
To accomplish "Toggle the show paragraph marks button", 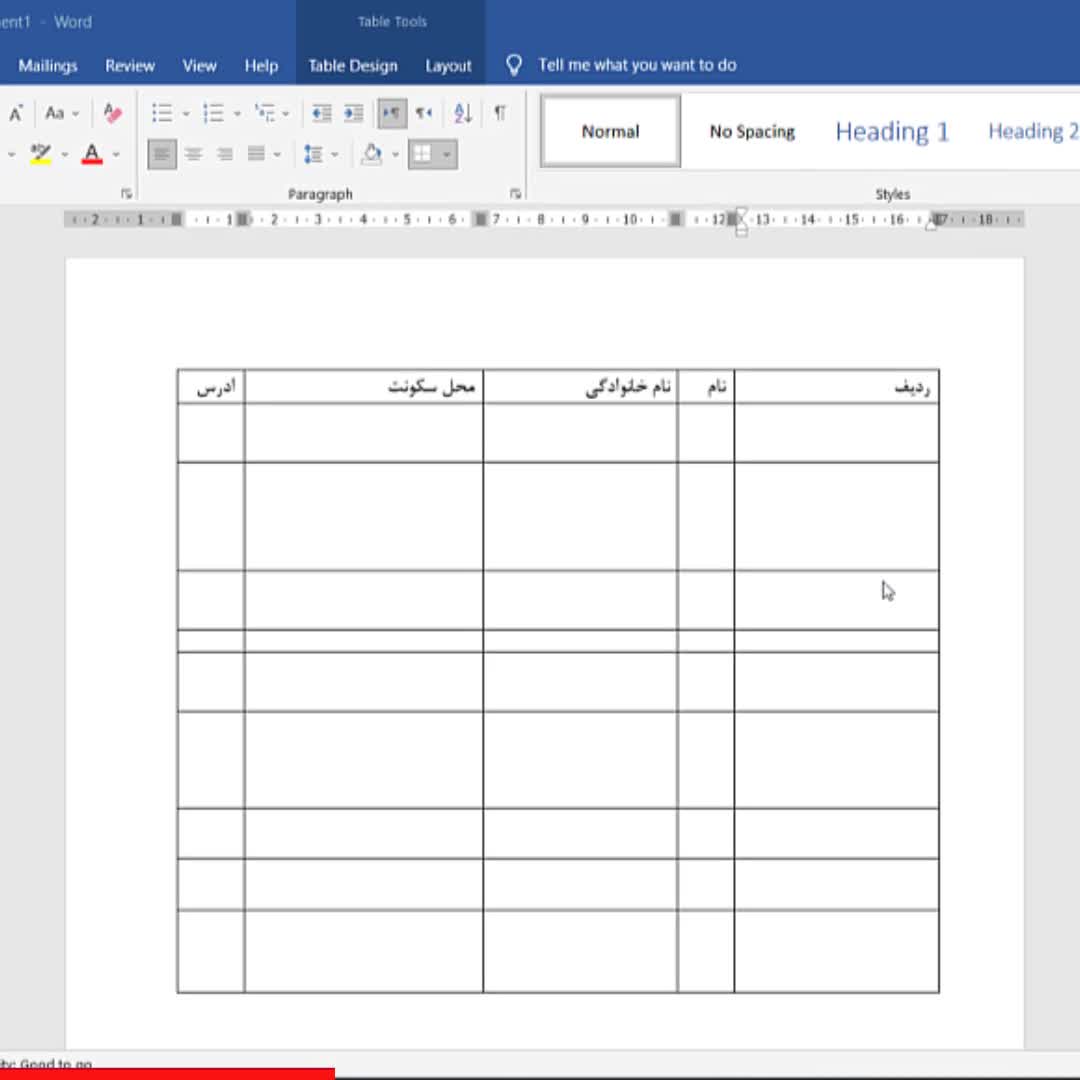I will (x=500, y=113).
